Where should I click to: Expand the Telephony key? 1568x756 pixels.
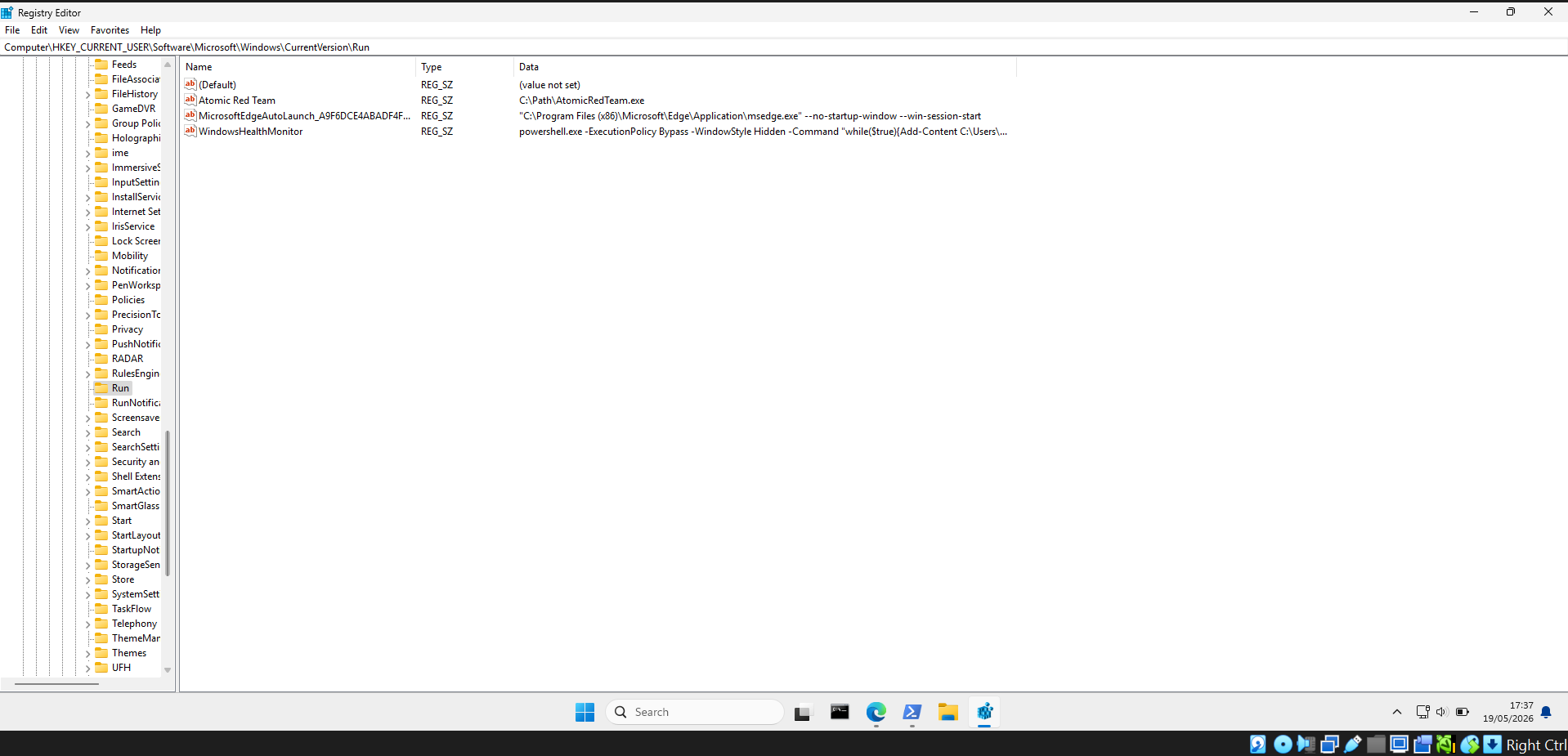[88, 624]
